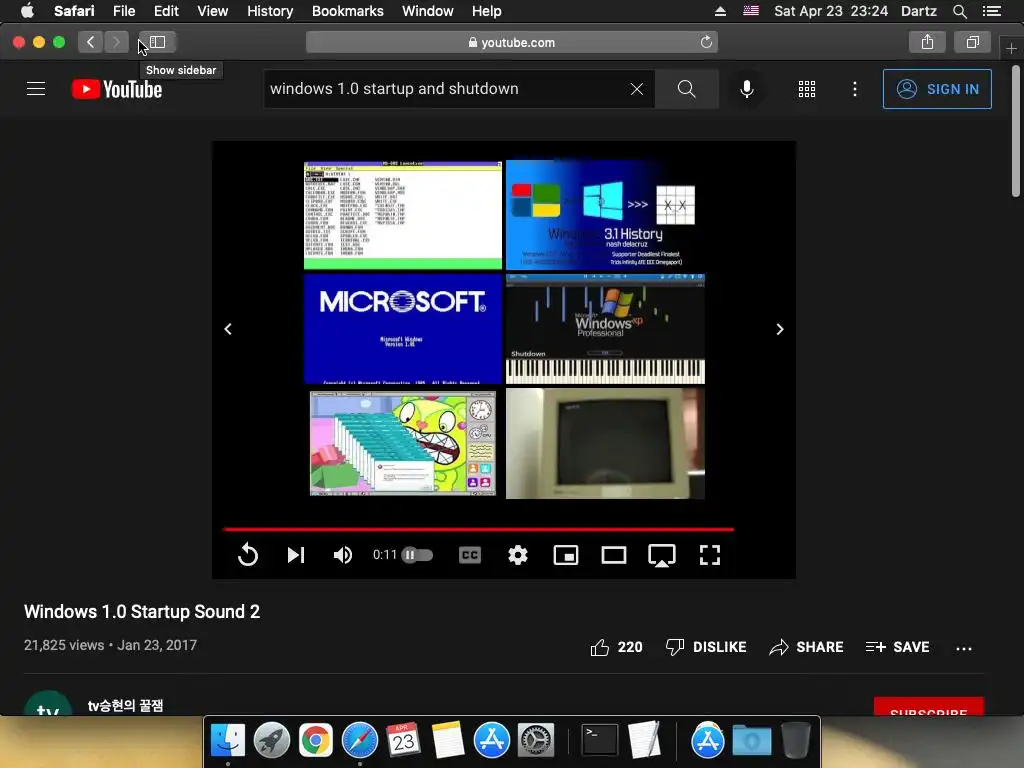The width and height of the screenshot is (1024, 768).
Task: Like the video with thumbs up
Action: 616,647
